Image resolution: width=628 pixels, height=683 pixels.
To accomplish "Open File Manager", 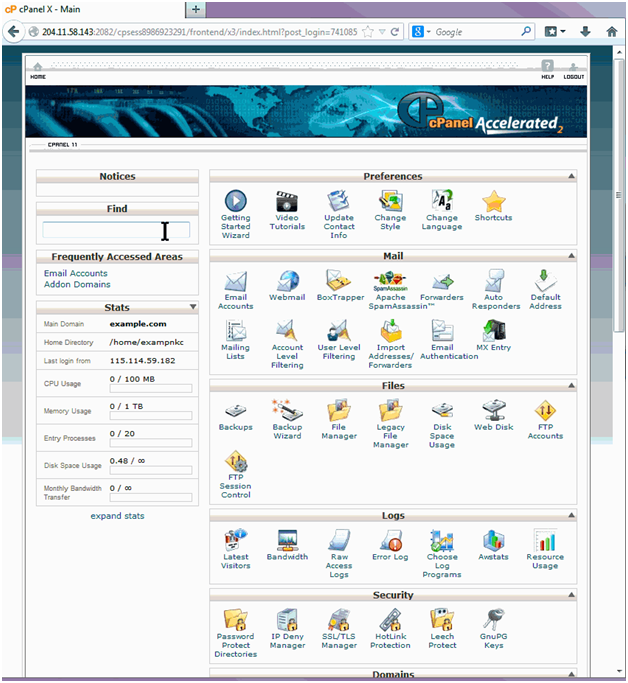I will (339, 419).
